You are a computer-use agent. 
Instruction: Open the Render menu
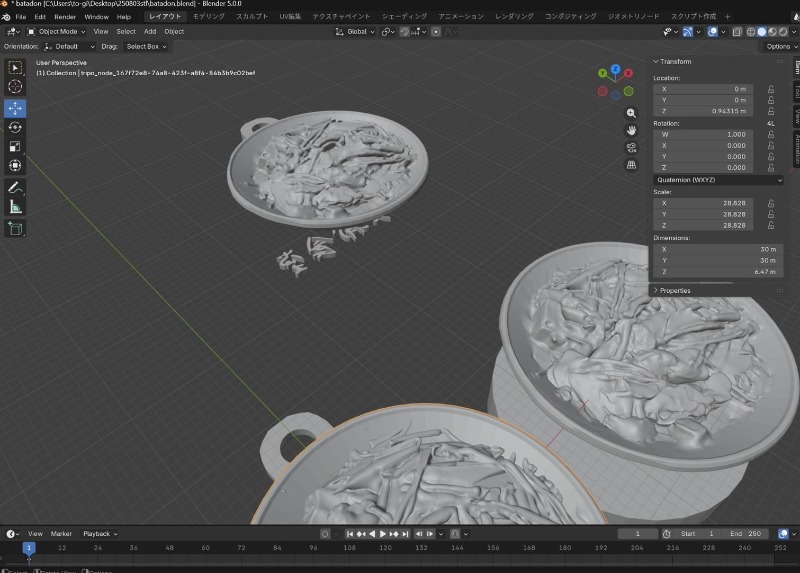[65, 17]
